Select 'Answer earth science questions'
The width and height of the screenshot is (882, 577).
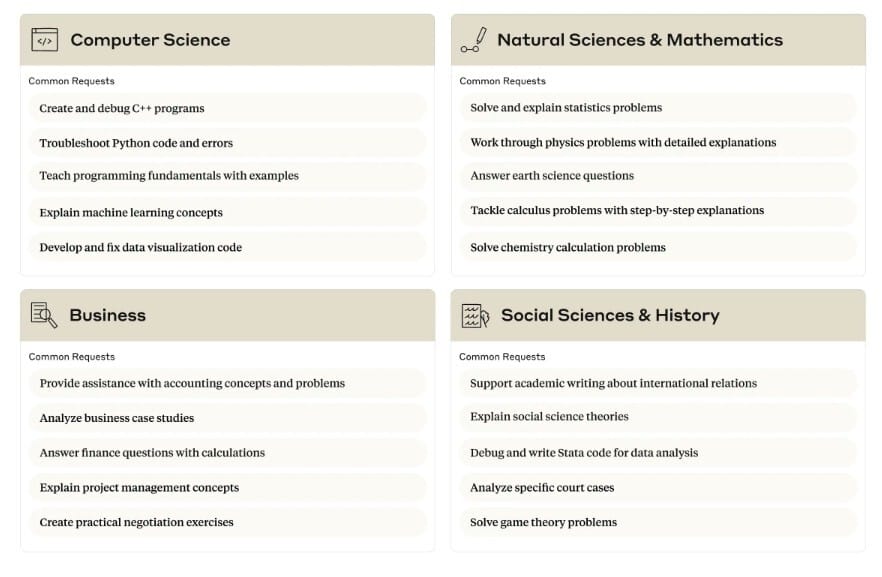552,176
